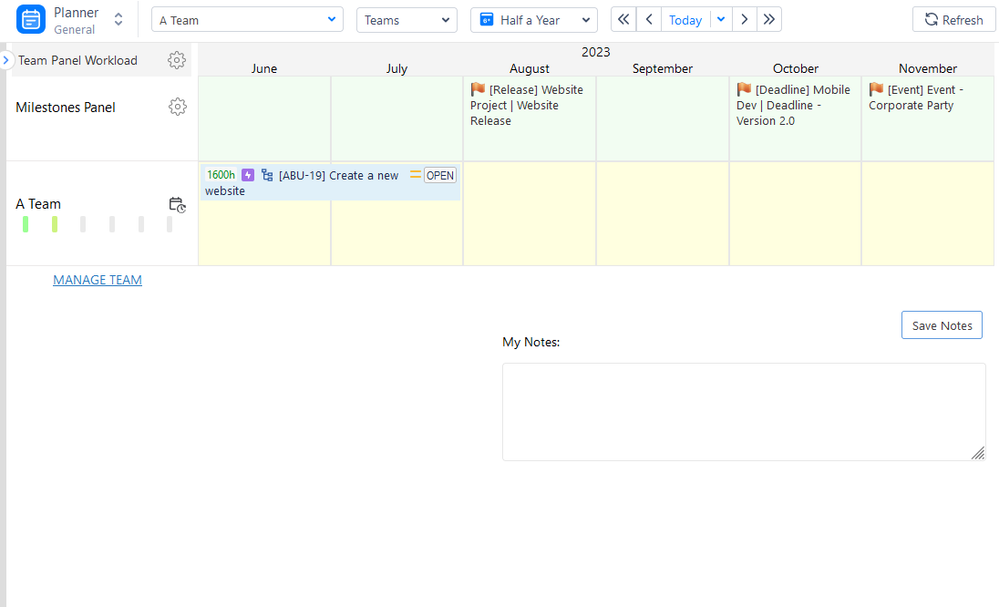Image resolution: width=999 pixels, height=607 pixels.
Task: Go to next period with right arrow
Action: (x=744, y=20)
